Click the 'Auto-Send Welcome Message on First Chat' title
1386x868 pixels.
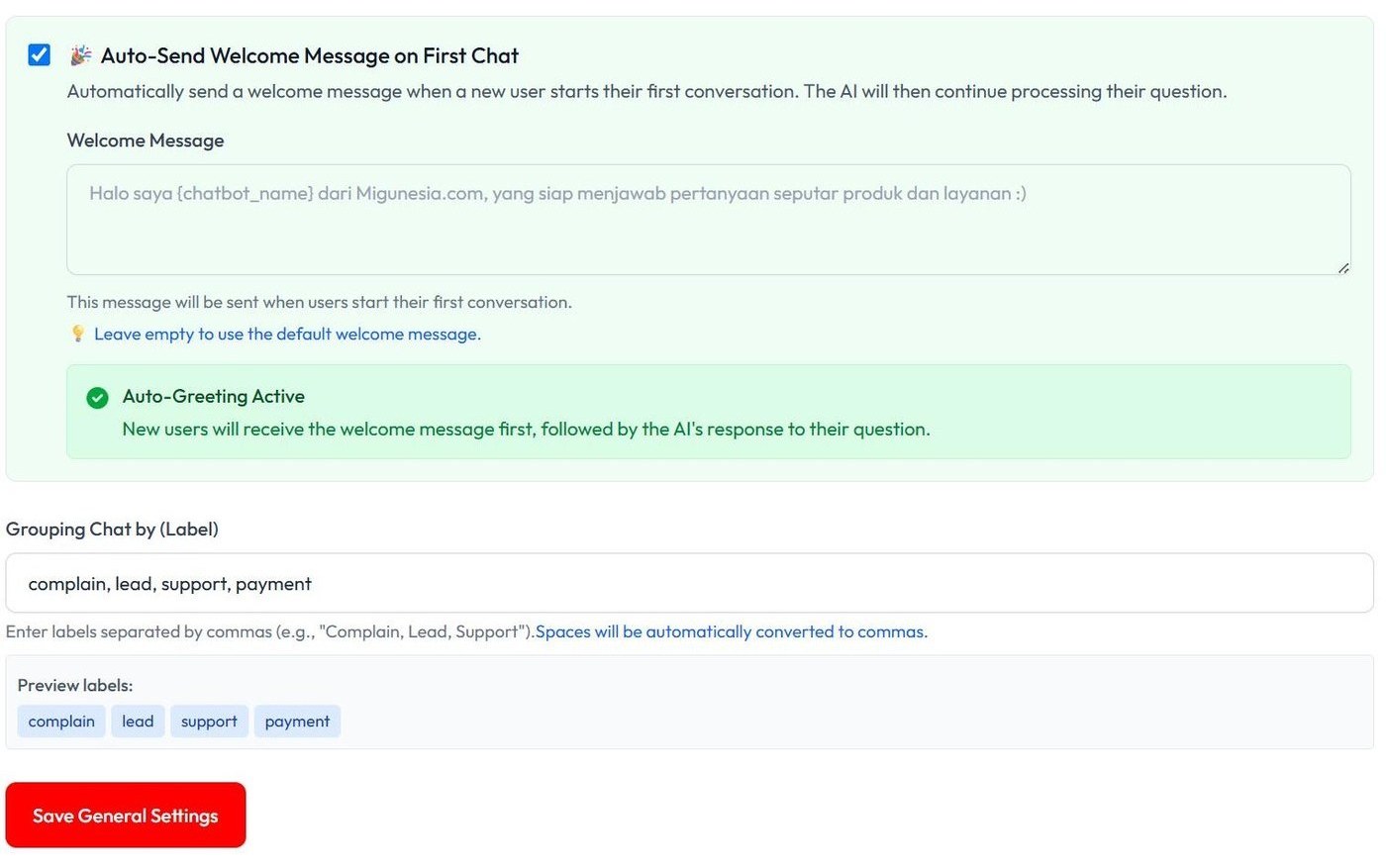[310, 55]
